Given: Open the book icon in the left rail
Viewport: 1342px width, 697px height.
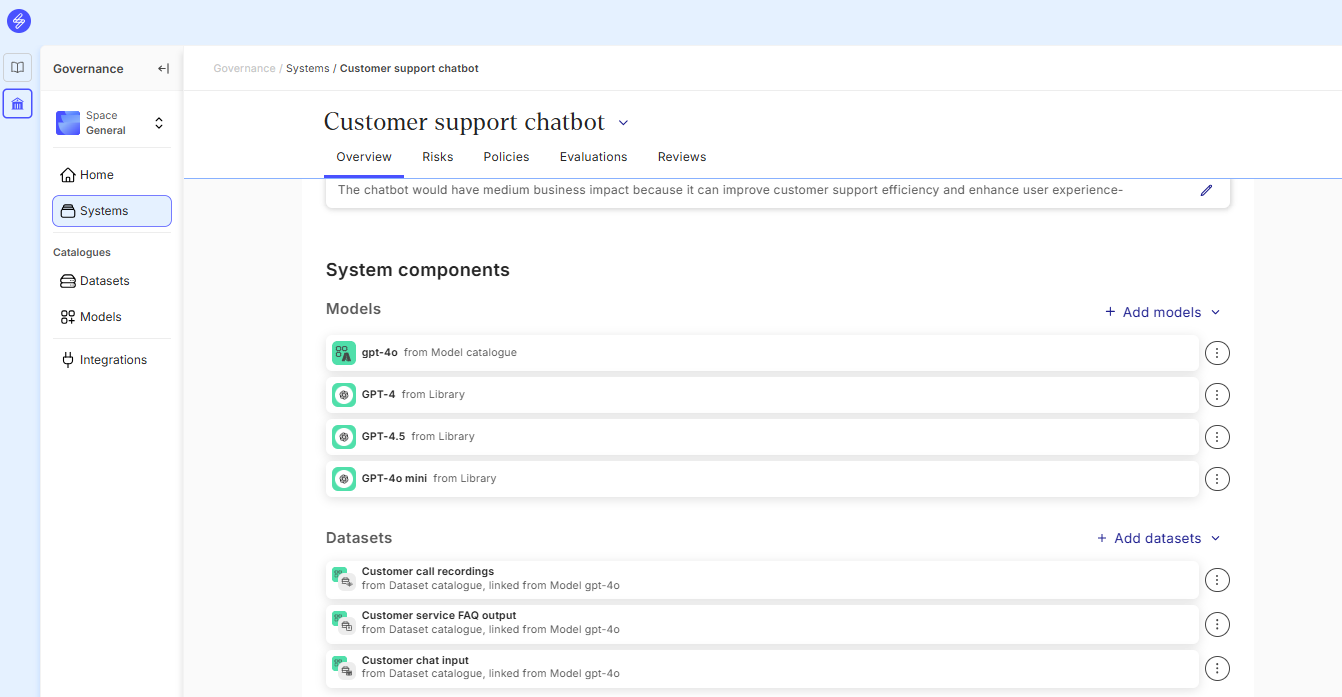Looking at the screenshot, I should pos(18,68).
